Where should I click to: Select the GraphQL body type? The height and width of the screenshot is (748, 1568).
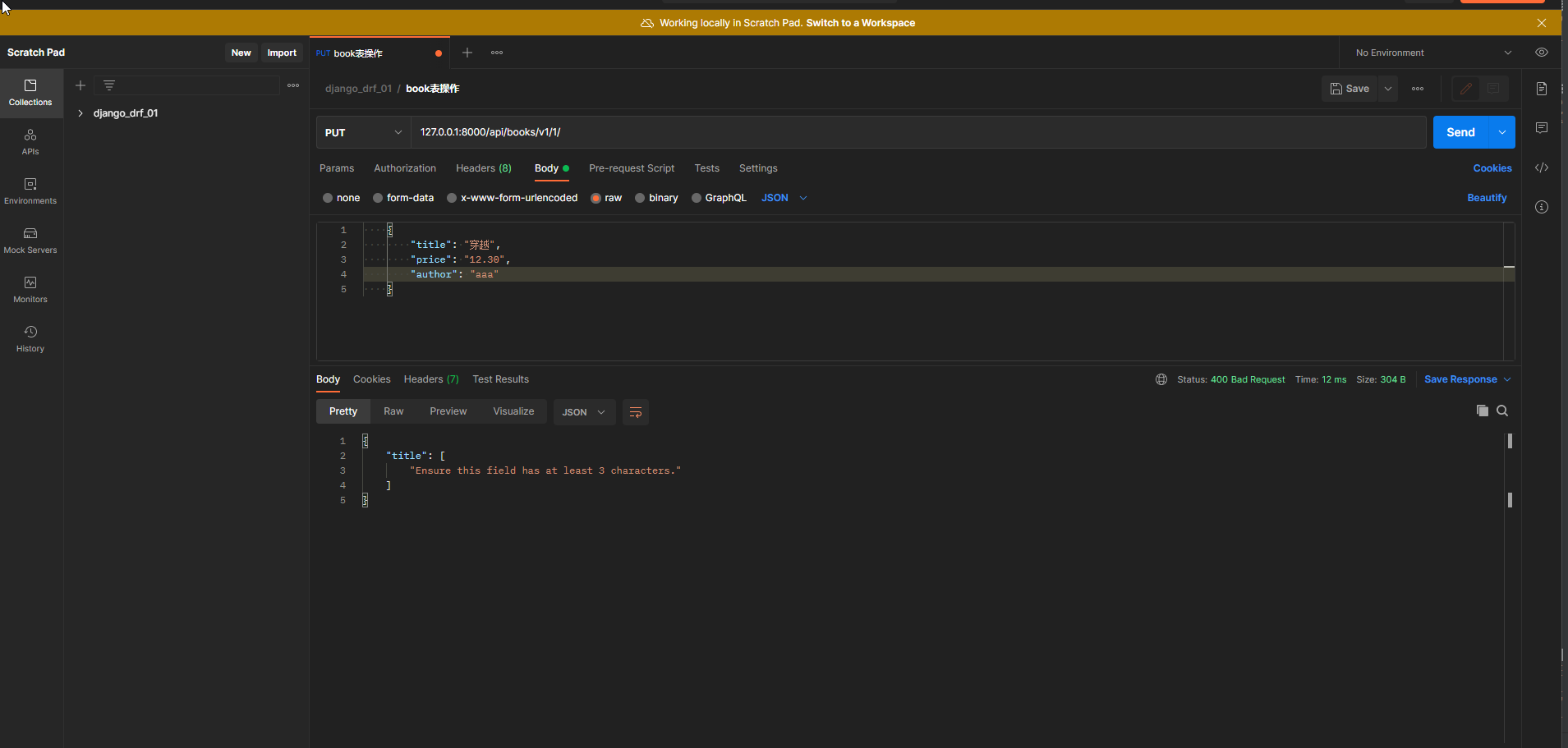point(719,198)
